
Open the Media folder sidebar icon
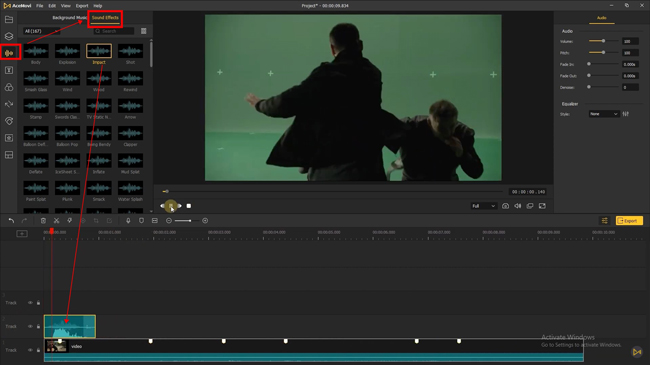pos(9,19)
